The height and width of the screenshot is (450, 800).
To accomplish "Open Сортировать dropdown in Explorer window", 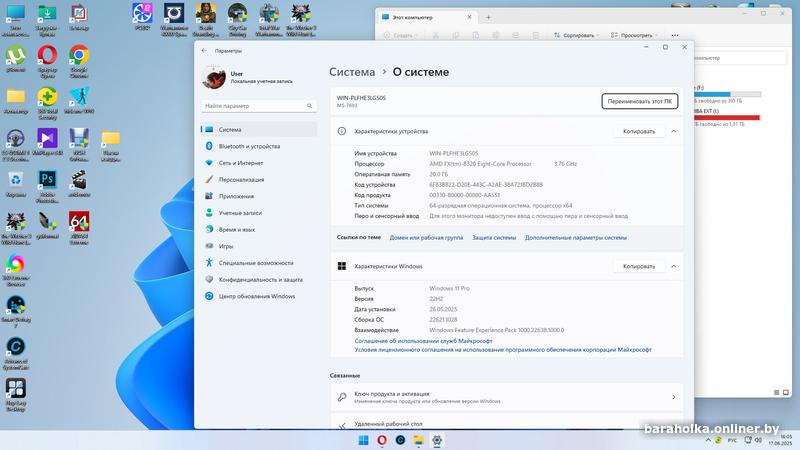I will pyautogui.click(x=576, y=35).
